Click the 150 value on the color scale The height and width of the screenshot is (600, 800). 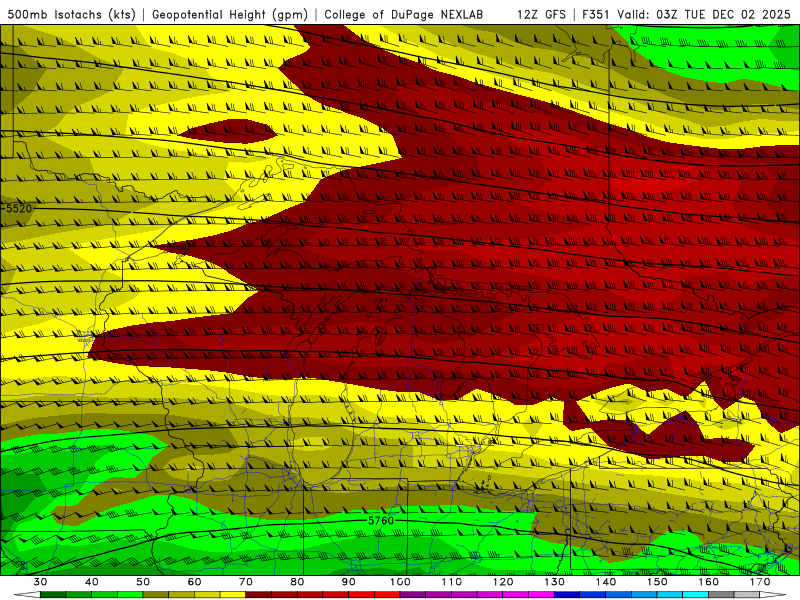coord(657,582)
